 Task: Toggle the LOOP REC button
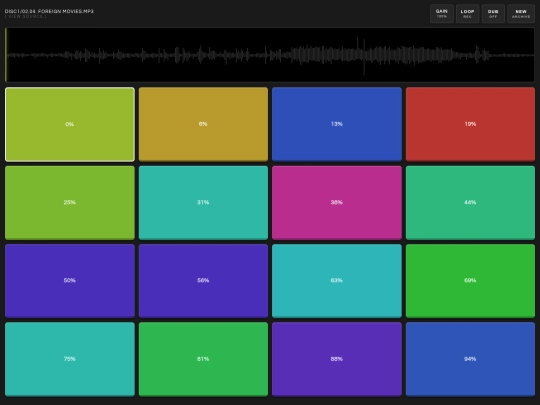(467, 14)
